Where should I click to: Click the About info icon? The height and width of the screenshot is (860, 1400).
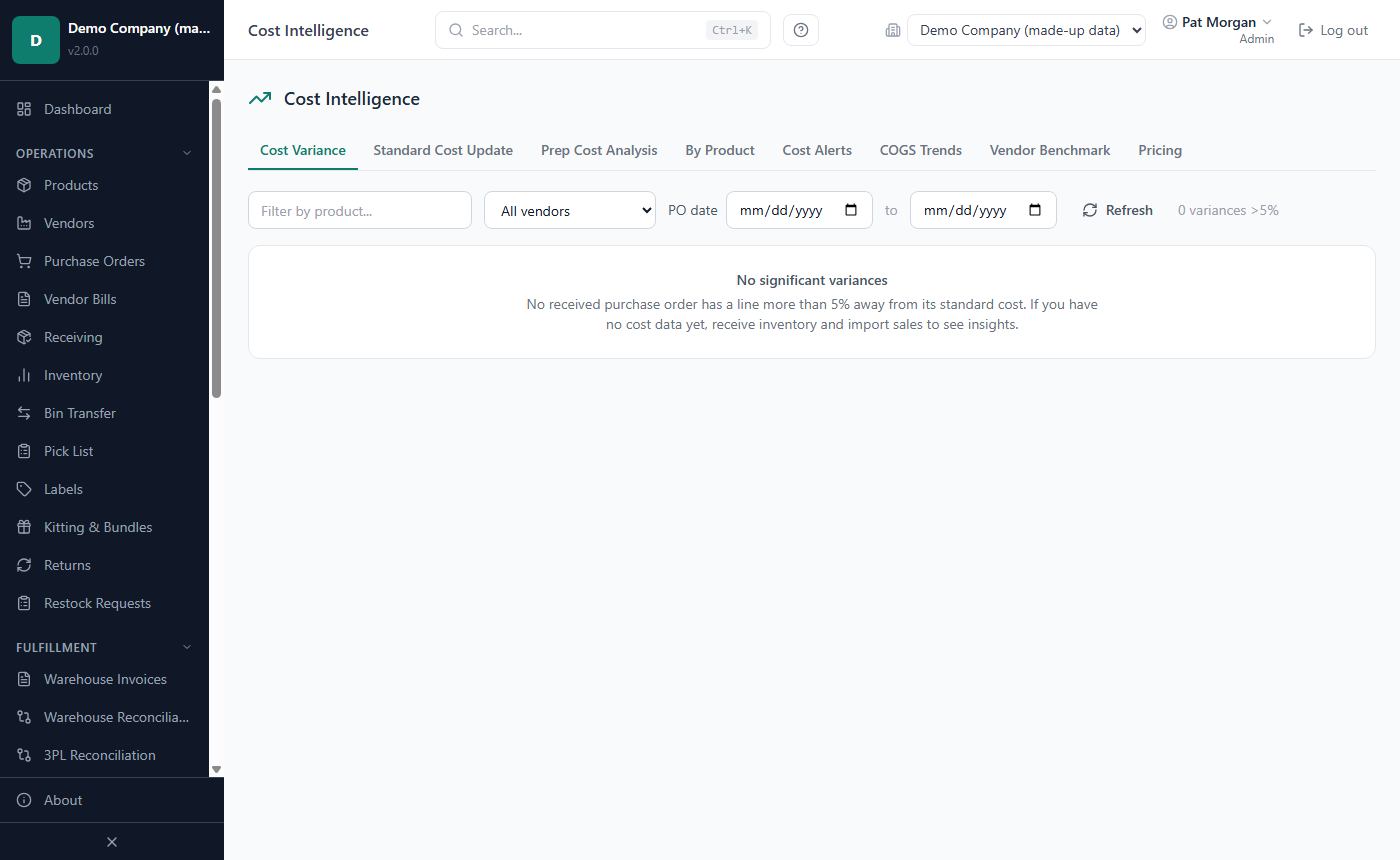[x=24, y=800]
